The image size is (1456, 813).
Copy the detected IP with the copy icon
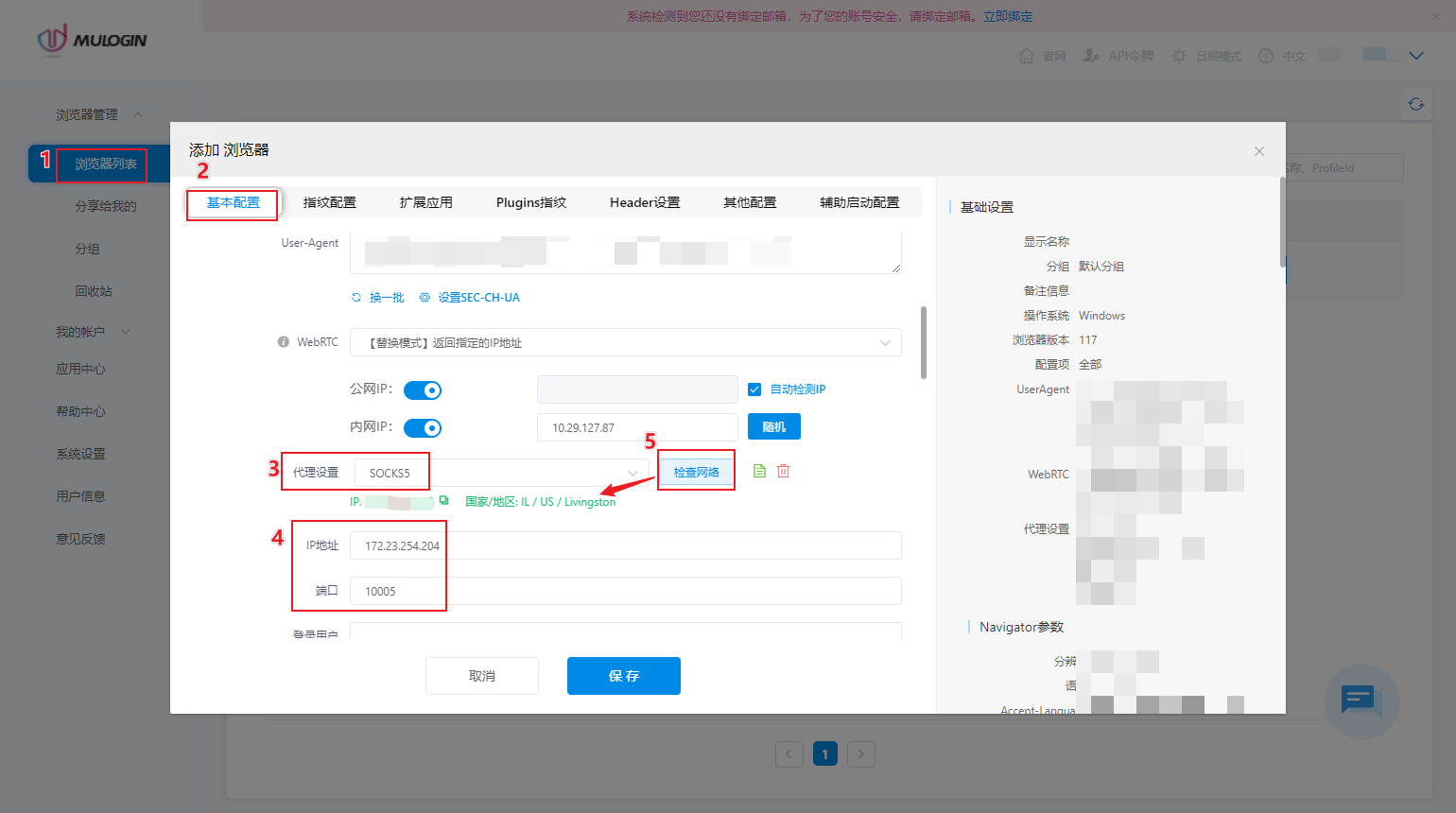tap(443, 501)
